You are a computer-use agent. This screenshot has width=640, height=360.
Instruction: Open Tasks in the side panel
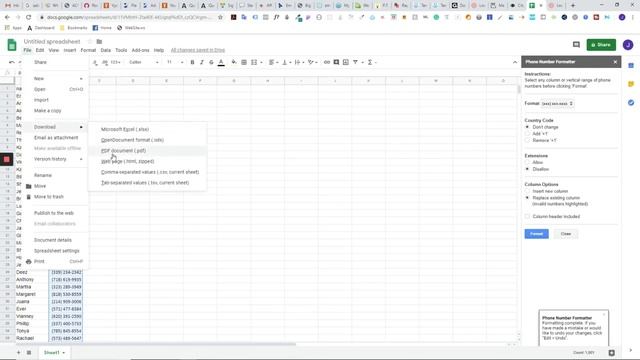pyautogui.click(x=631, y=102)
